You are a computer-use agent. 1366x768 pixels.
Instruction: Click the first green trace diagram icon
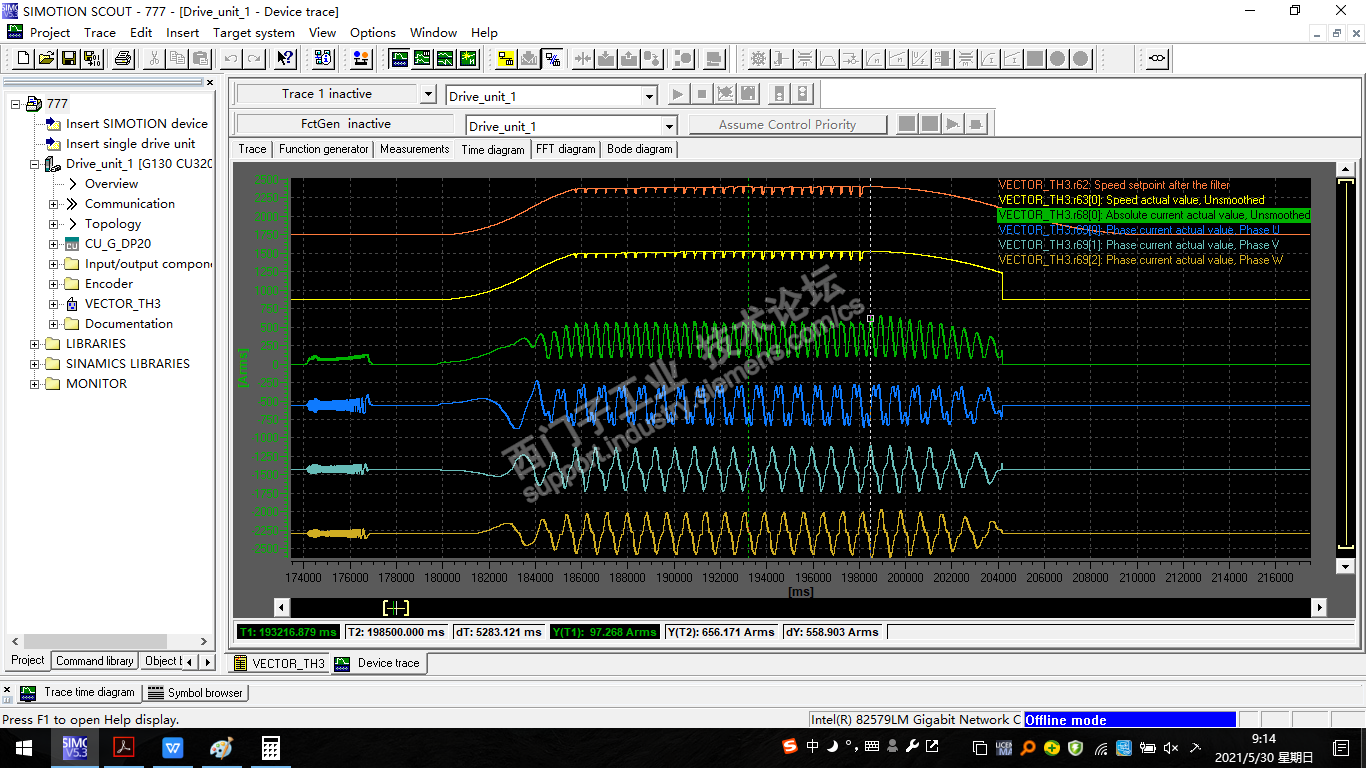399,59
